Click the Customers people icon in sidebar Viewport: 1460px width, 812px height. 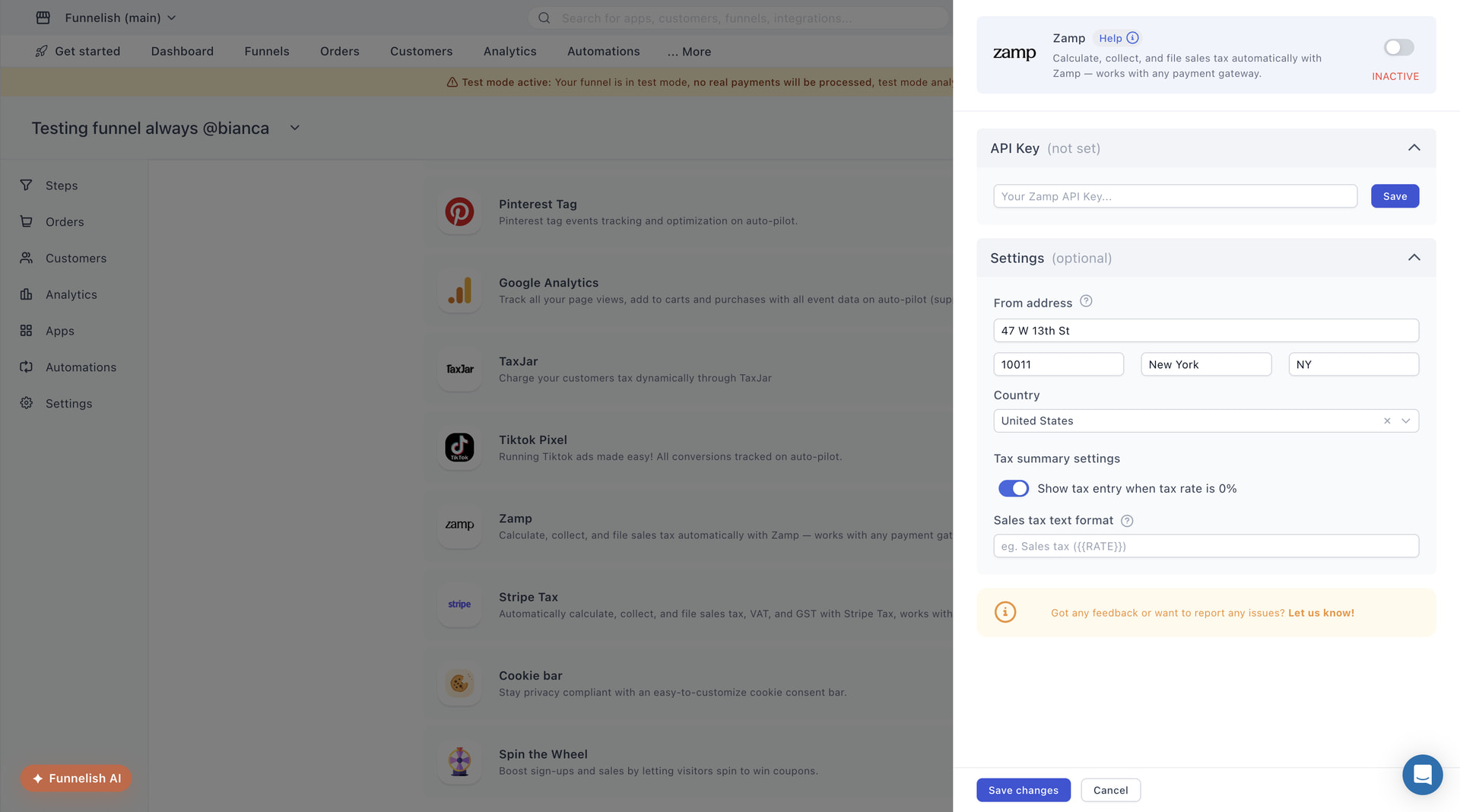click(26, 258)
